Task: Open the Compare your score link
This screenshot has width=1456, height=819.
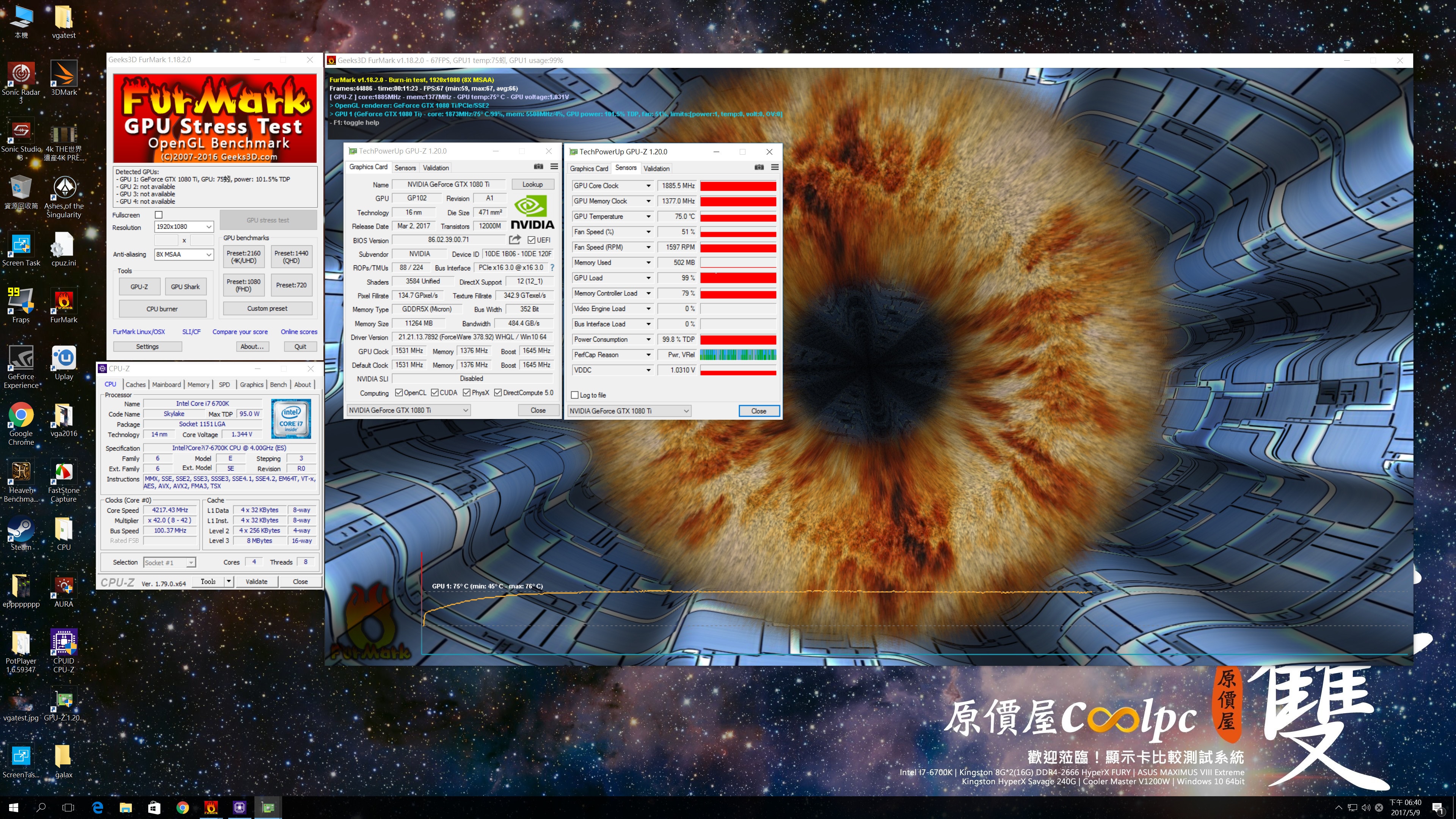Action: [x=240, y=332]
